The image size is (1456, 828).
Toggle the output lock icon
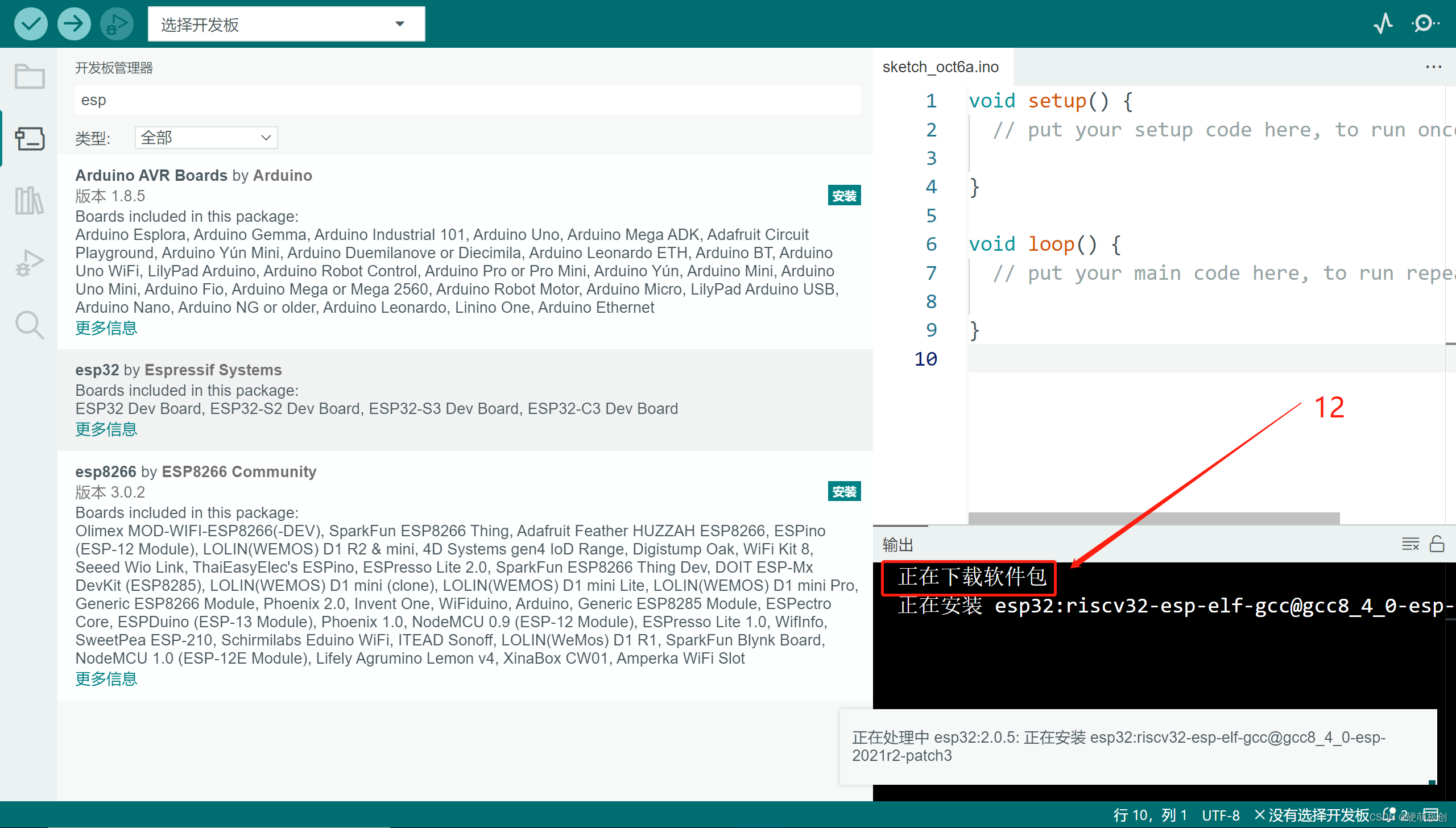click(x=1437, y=544)
